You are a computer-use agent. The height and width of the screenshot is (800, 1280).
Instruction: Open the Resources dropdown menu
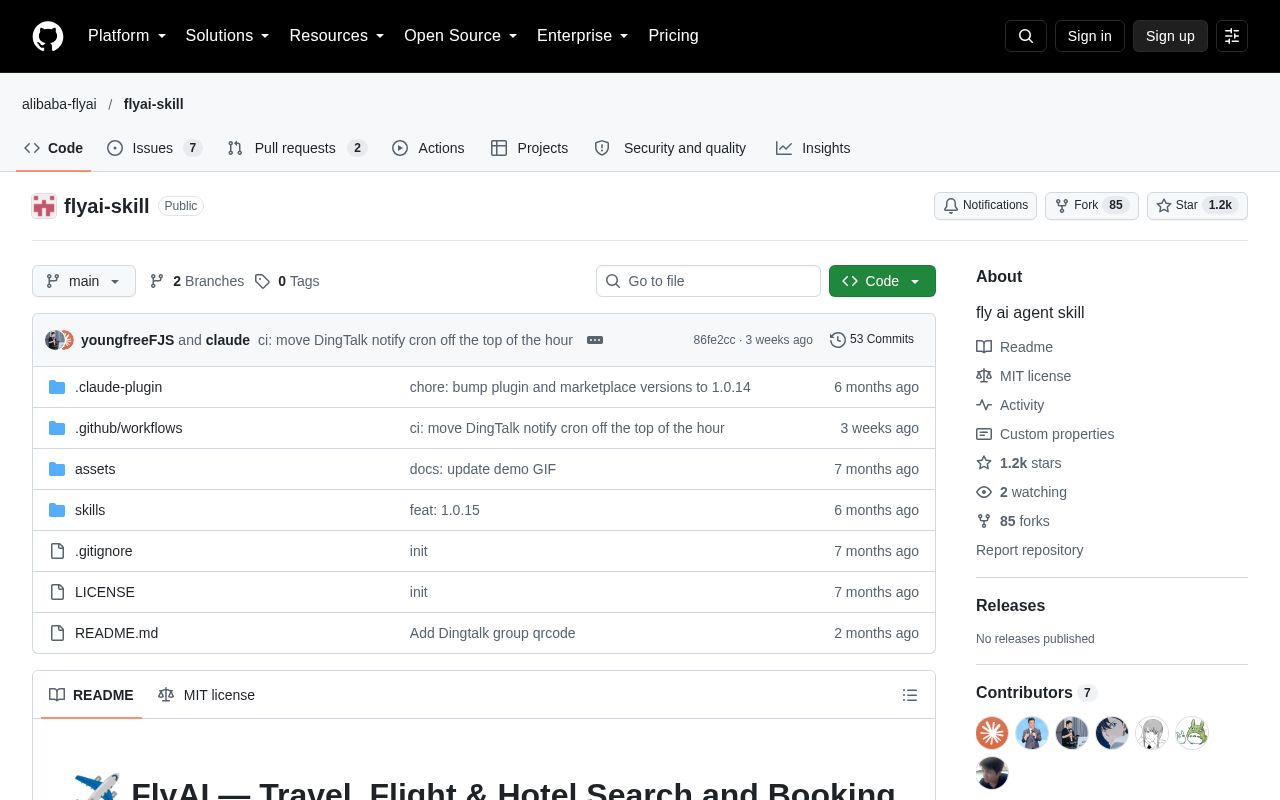[x=337, y=36]
